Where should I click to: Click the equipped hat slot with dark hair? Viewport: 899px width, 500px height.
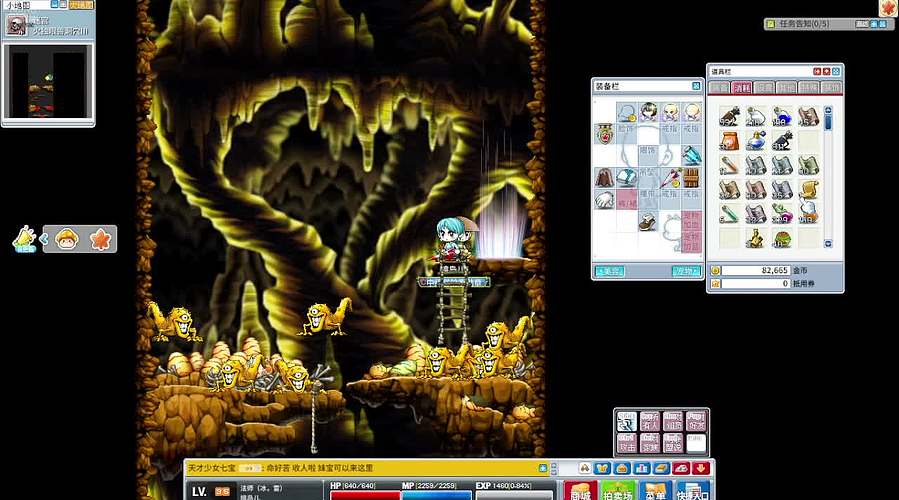pos(648,111)
